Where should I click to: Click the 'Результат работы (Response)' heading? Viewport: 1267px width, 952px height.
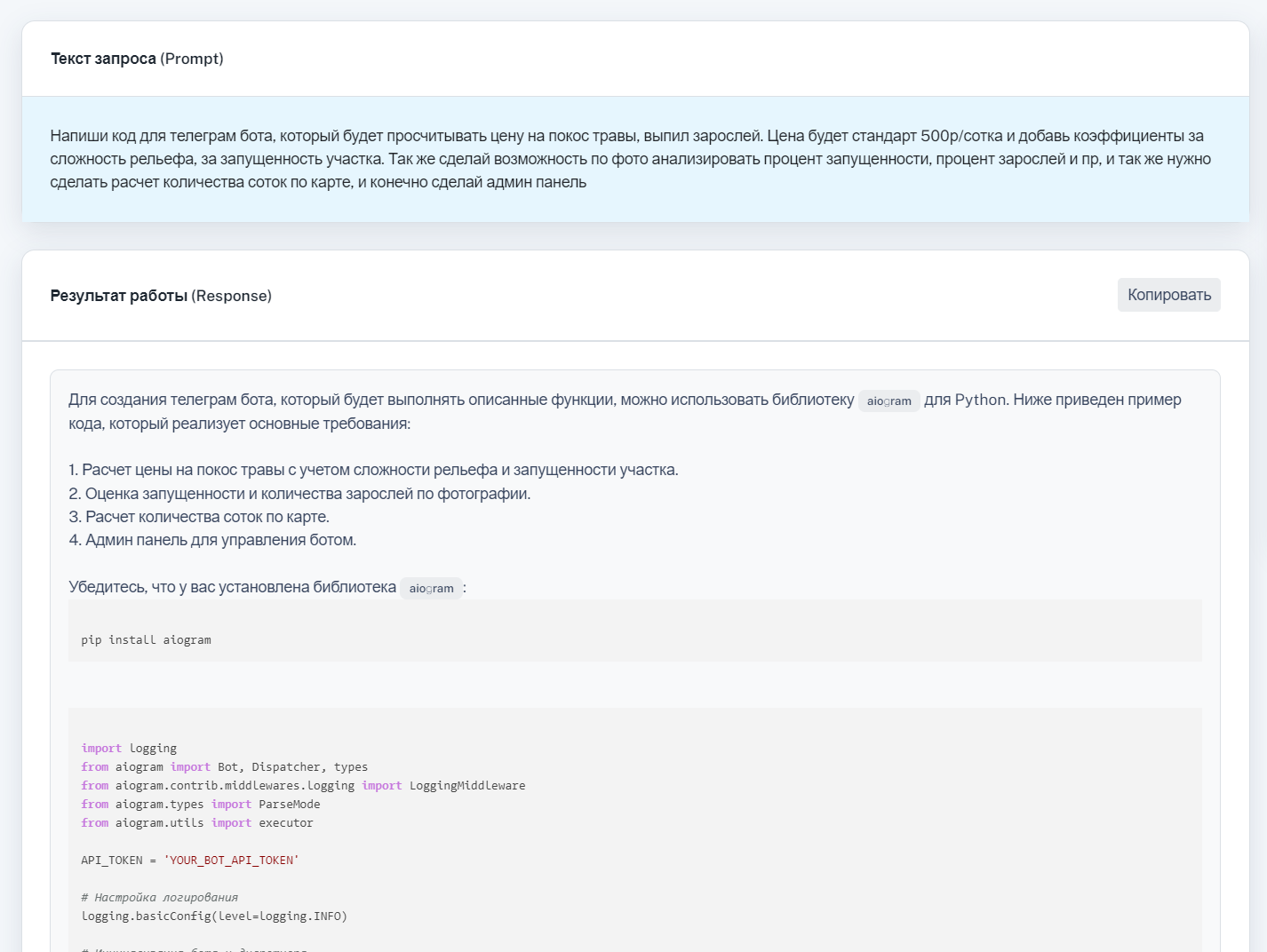tap(161, 296)
